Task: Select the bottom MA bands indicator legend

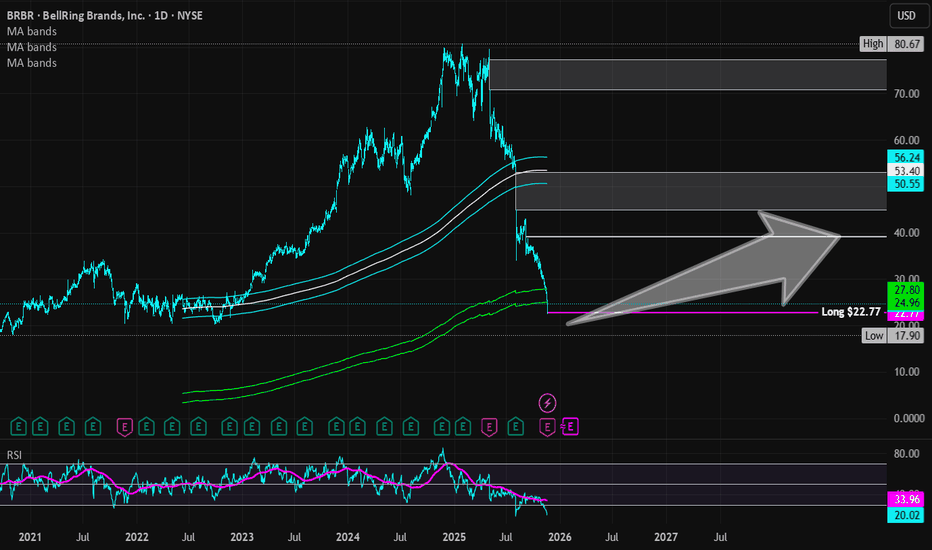Action: point(32,63)
